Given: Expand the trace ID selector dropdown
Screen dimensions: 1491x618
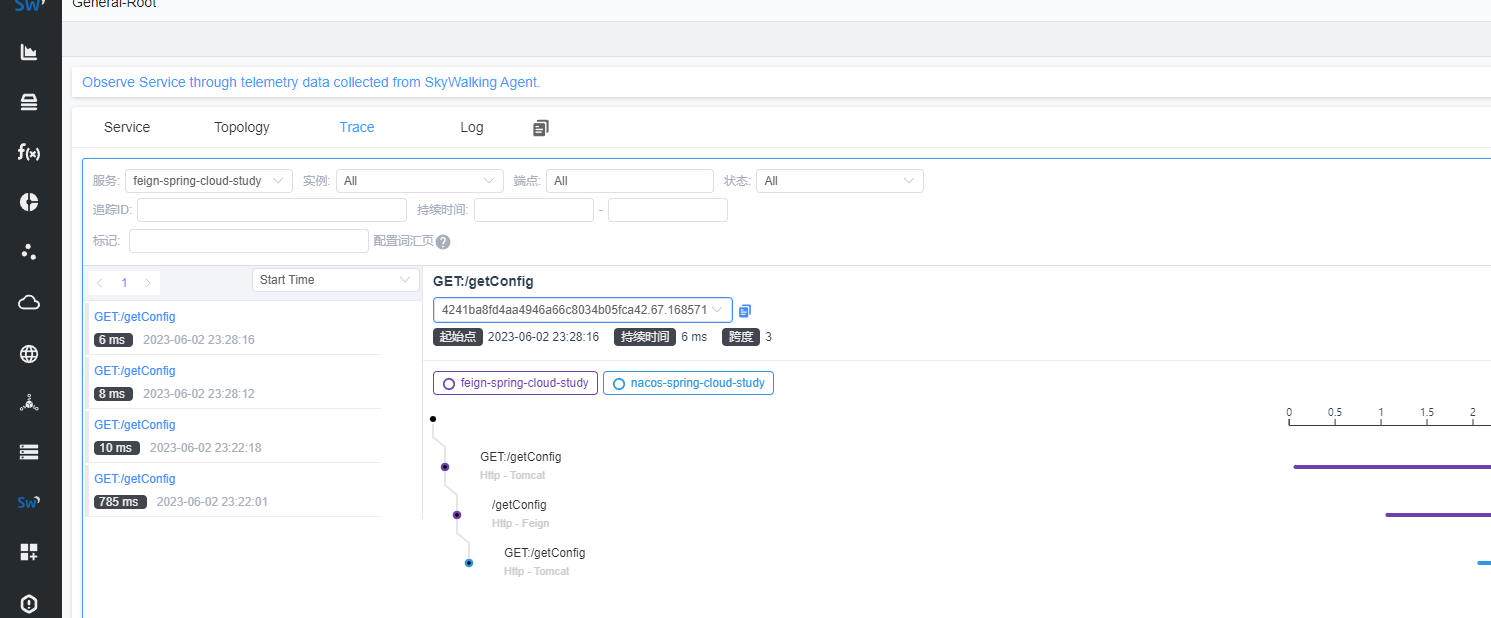Looking at the screenshot, I should (582, 310).
